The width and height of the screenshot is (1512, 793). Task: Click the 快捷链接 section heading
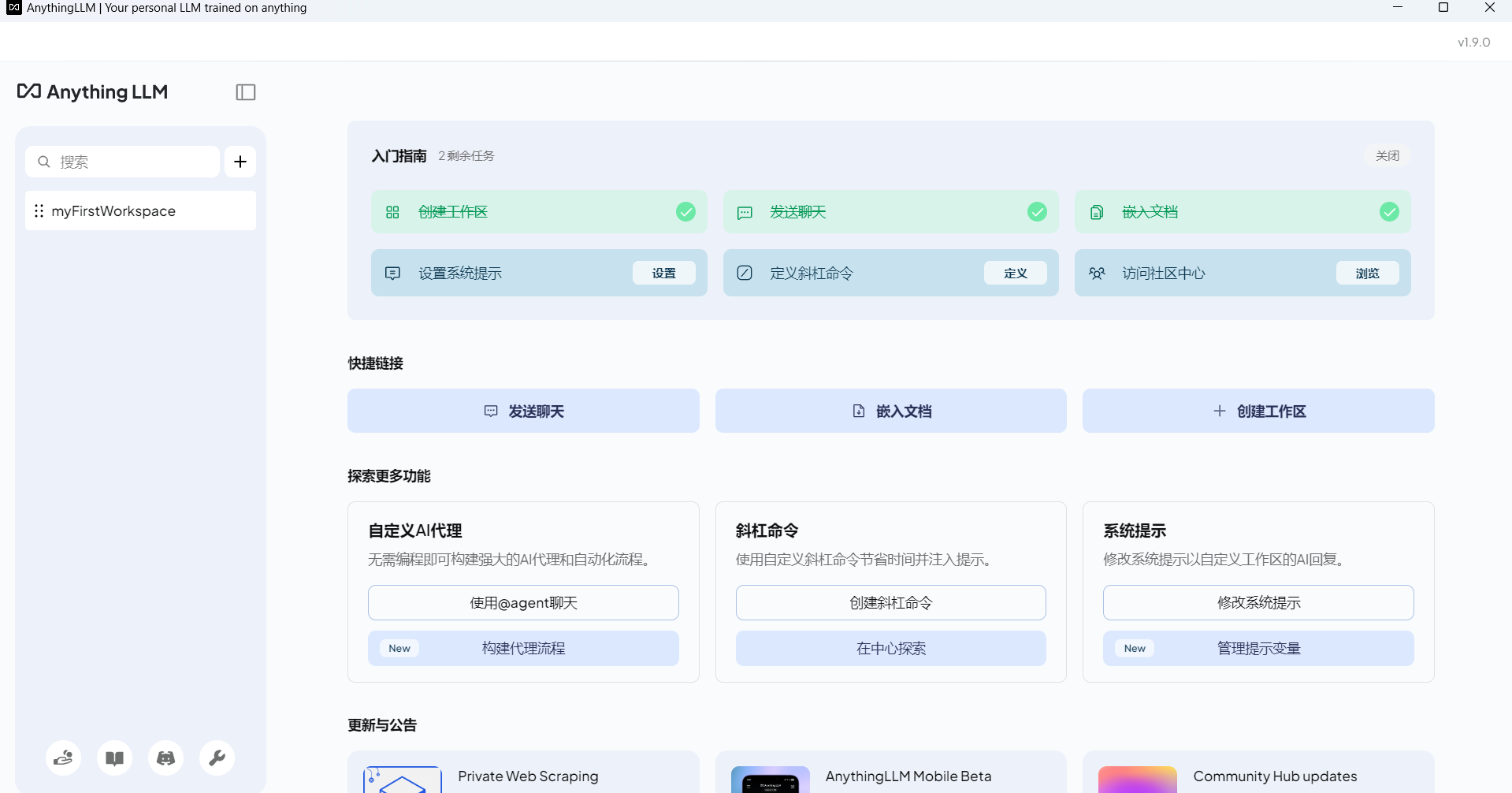click(376, 363)
